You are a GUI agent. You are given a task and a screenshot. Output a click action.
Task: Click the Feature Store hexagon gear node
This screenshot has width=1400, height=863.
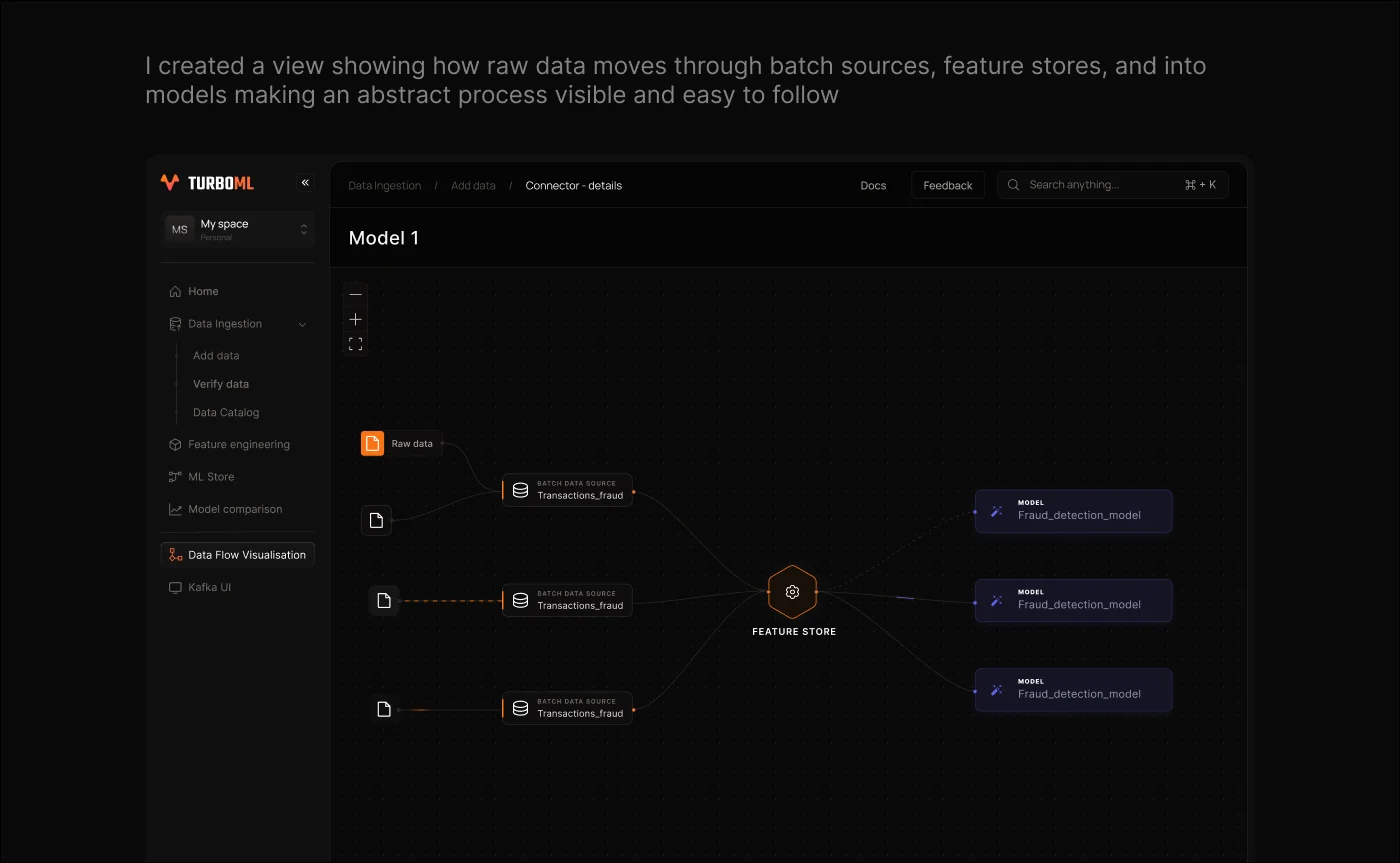(x=792, y=592)
